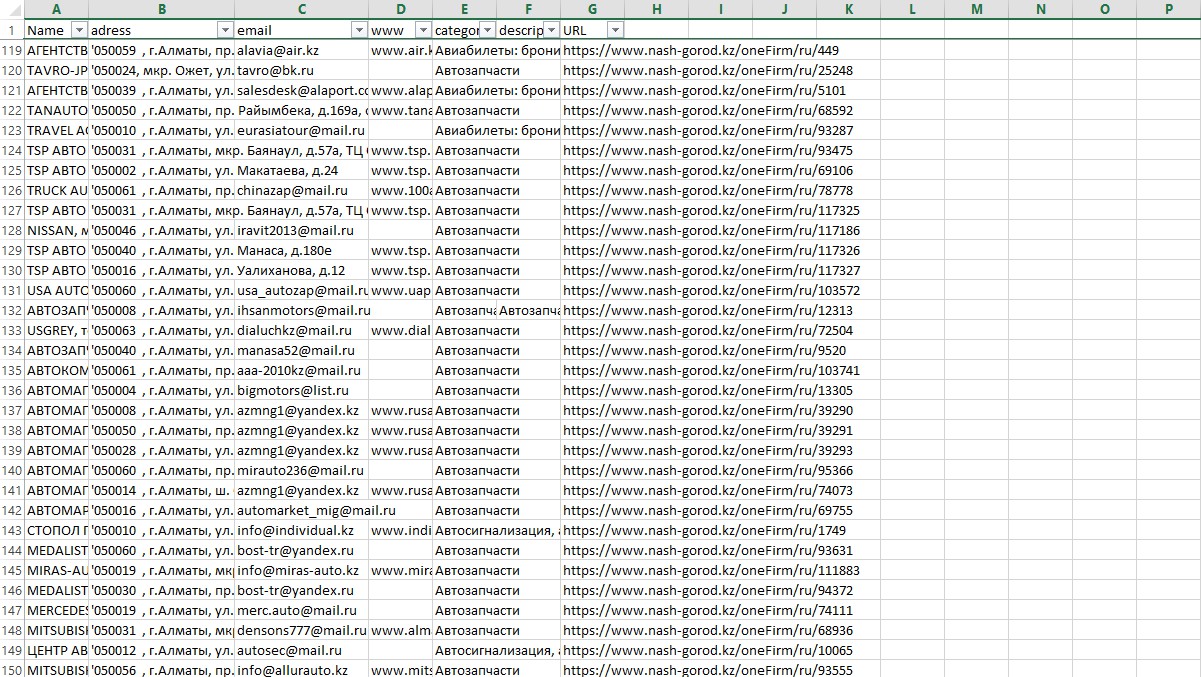Viewport: 1201px width, 677px height.
Task: Click the densons777@mail.ru cell
Action: coord(301,630)
